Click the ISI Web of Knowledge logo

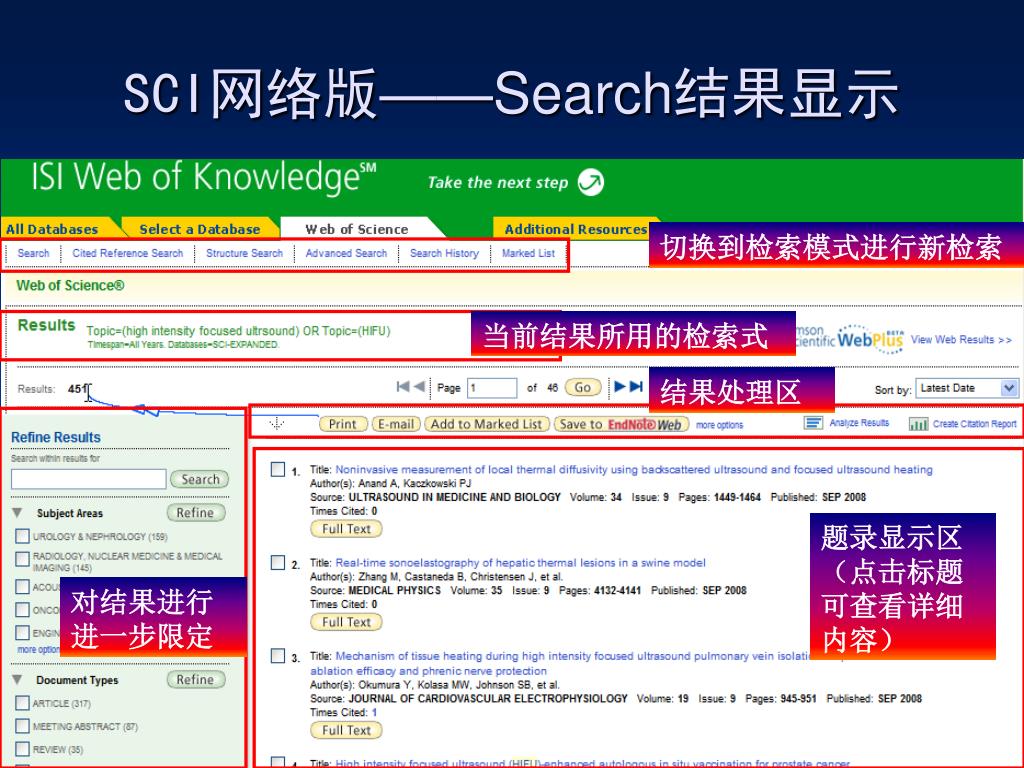point(204,178)
